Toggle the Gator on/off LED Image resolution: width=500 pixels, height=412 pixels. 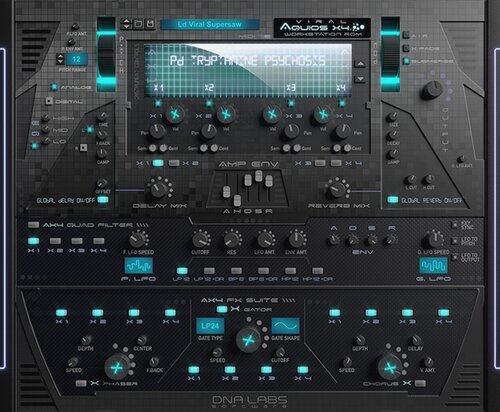[222, 309]
